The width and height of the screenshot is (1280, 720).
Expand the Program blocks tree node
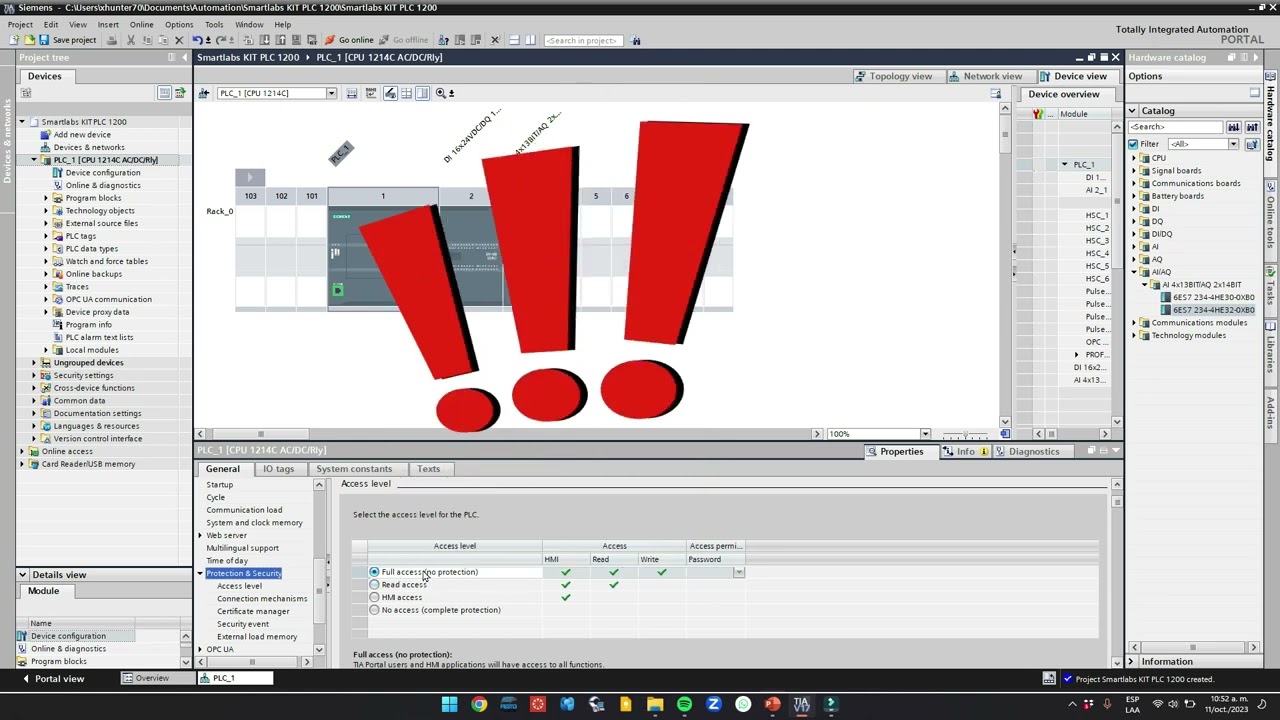46,198
